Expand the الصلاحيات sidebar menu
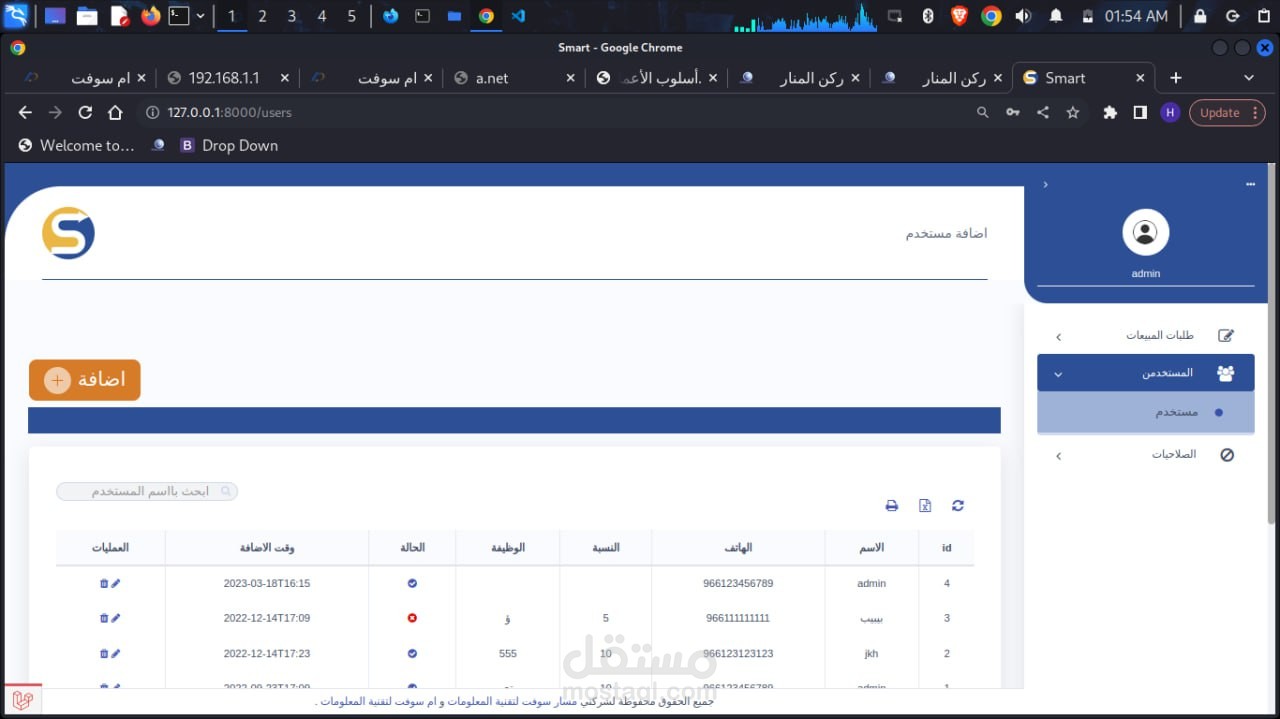1280x719 pixels. tap(1145, 455)
